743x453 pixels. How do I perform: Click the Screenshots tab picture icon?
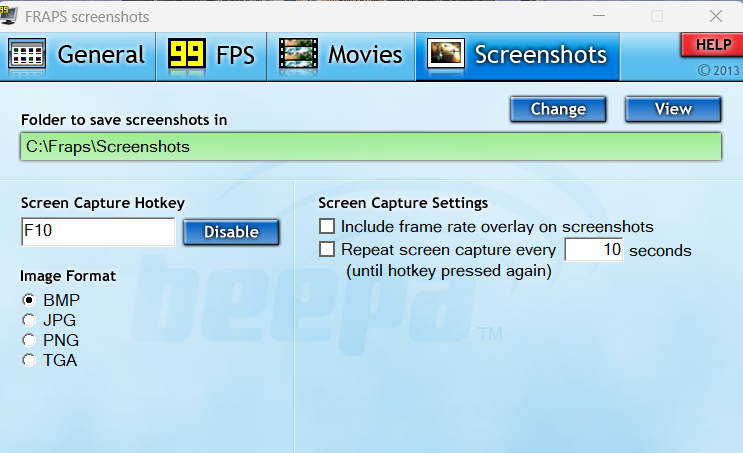click(x=445, y=54)
